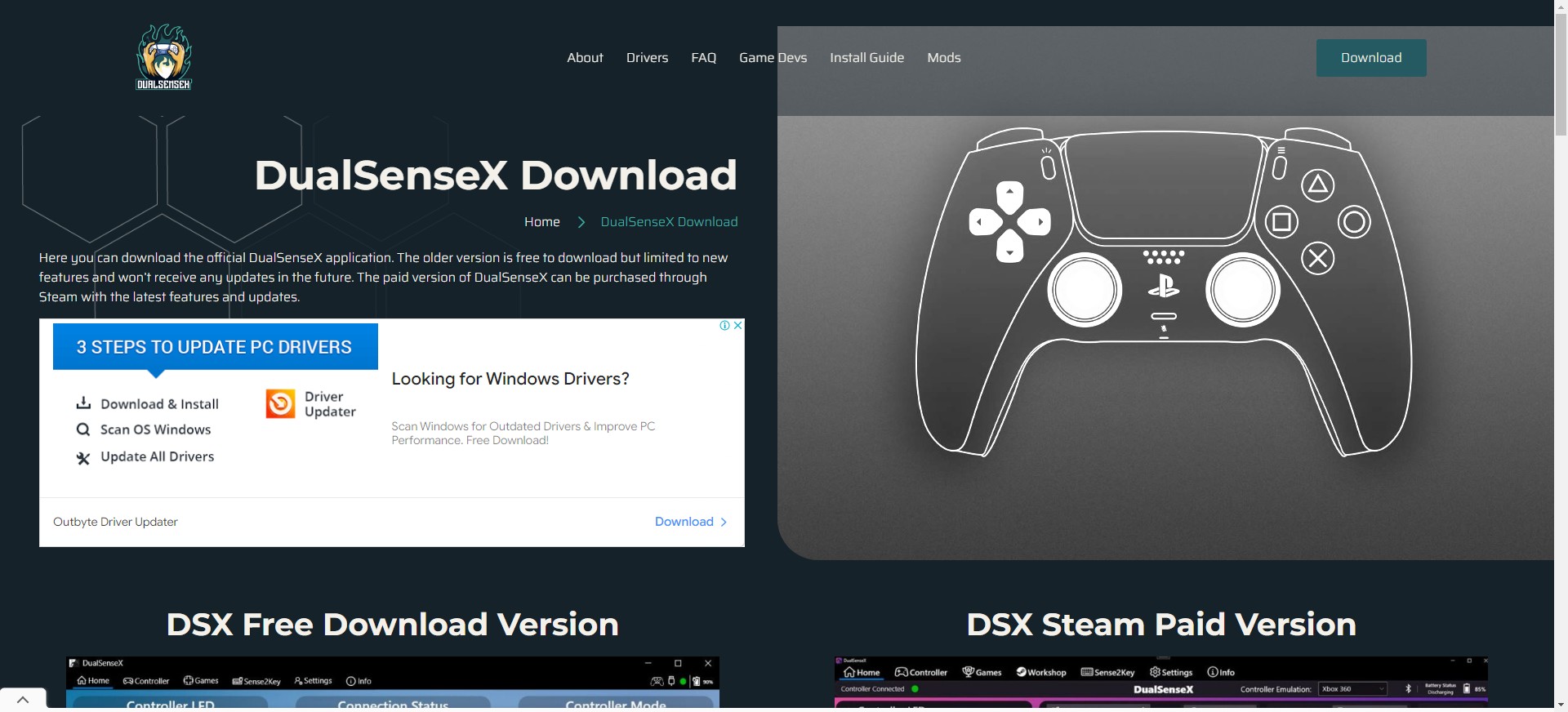
Task: Click the Bluetooth icon in the Steam version screenshot
Action: (x=1408, y=689)
